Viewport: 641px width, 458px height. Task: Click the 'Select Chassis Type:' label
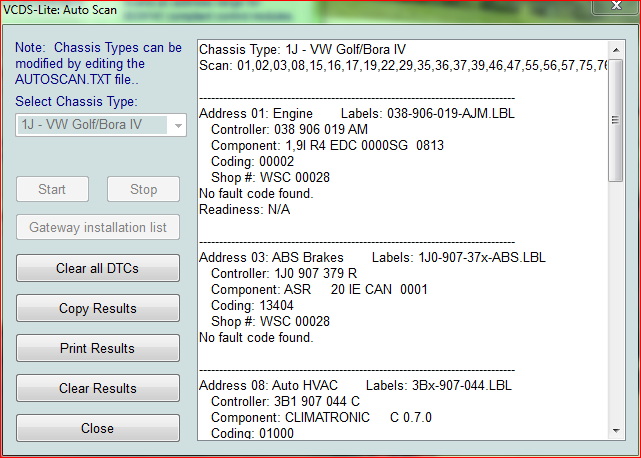[76, 101]
